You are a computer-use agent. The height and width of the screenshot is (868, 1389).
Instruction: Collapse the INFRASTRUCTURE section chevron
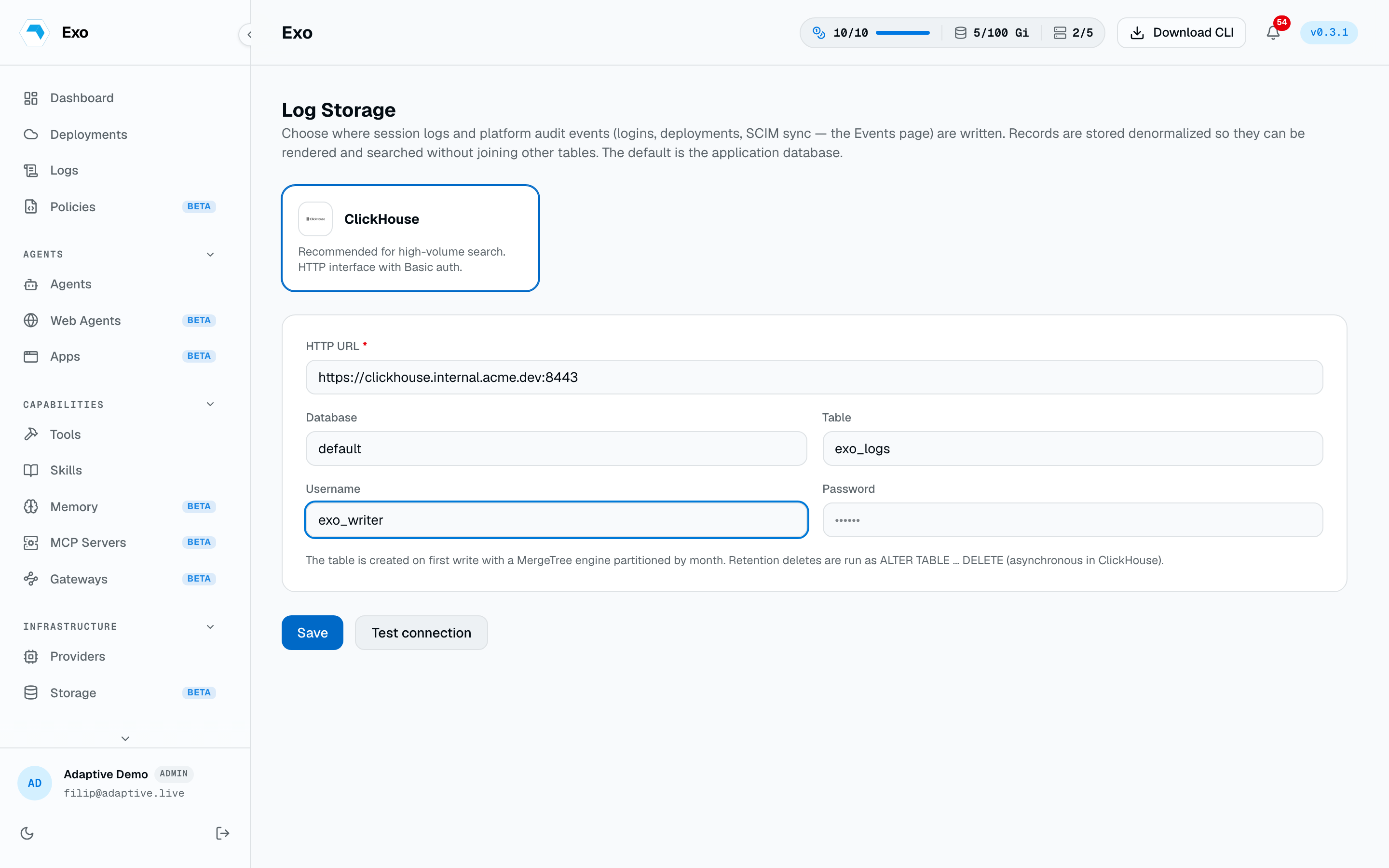tap(210, 626)
